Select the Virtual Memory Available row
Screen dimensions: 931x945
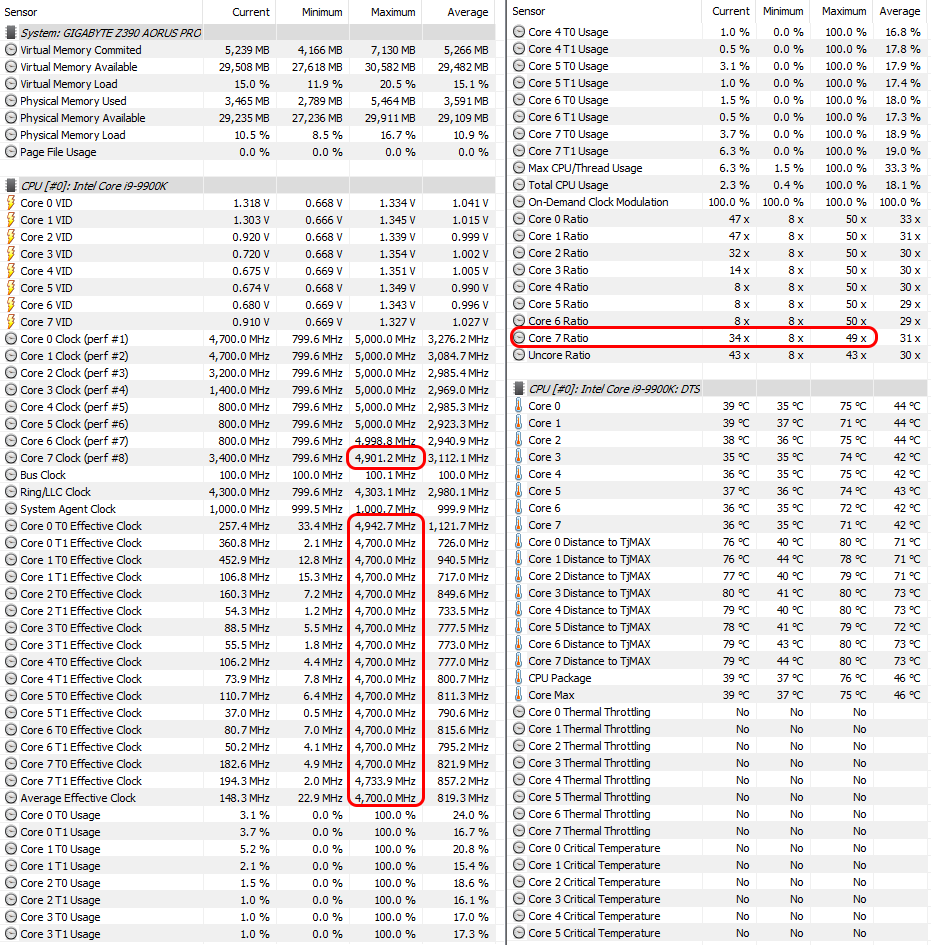[248, 67]
